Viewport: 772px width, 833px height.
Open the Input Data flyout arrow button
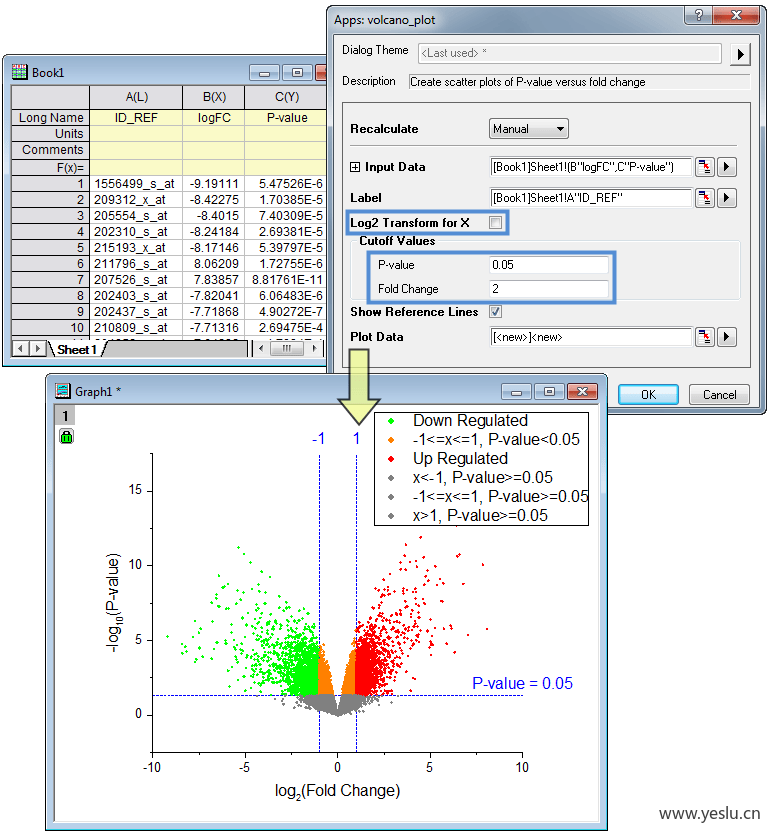click(x=726, y=167)
